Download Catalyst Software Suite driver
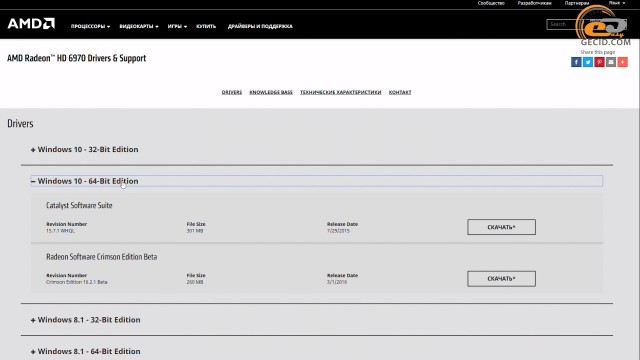 point(501,227)
